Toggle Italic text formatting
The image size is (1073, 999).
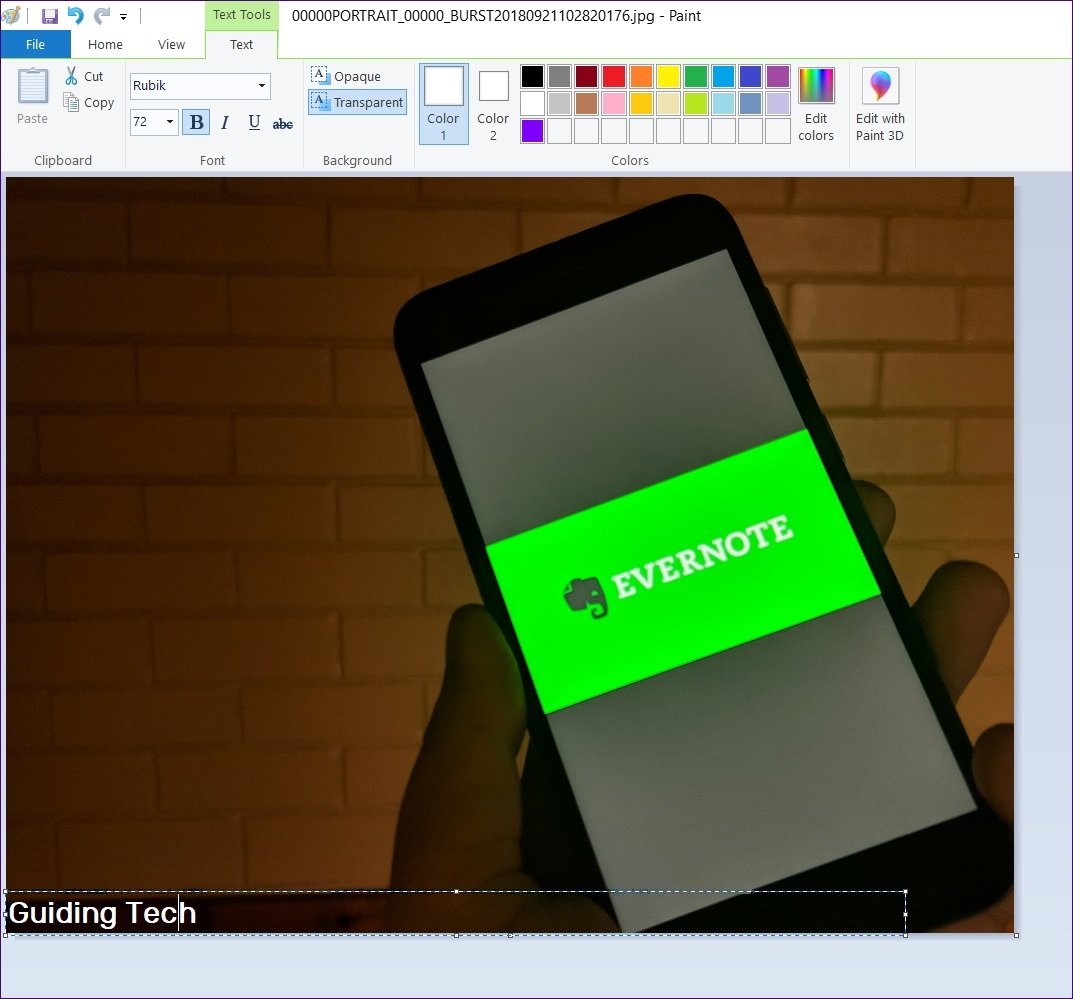pos(225,122)
